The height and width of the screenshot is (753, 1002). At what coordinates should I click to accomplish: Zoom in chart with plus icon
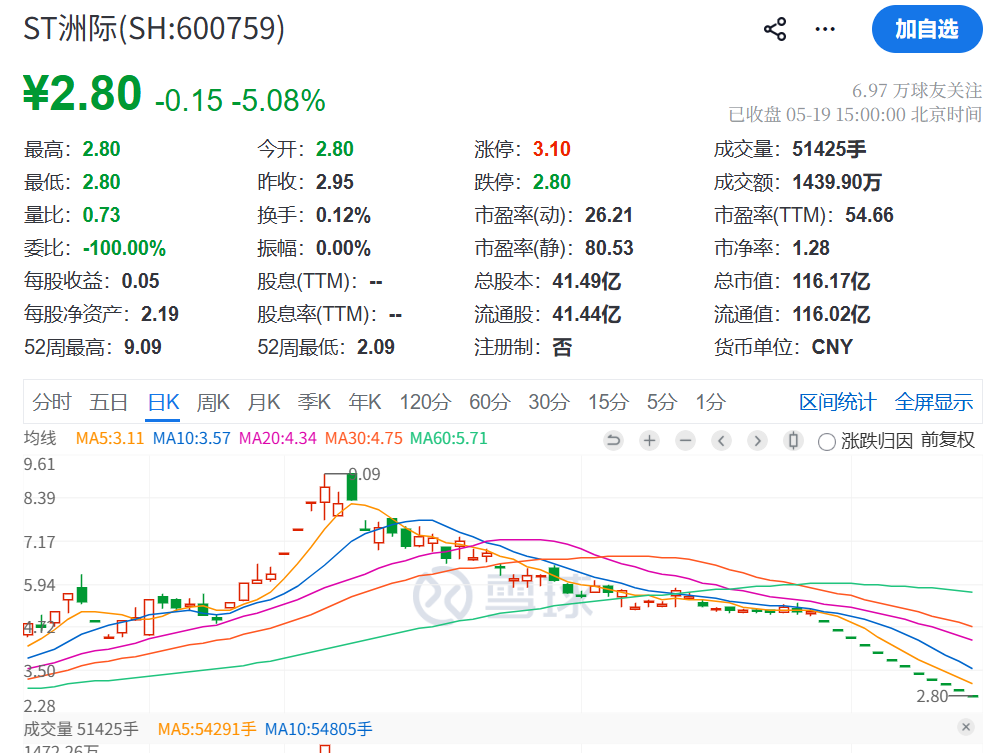(649, 440)
